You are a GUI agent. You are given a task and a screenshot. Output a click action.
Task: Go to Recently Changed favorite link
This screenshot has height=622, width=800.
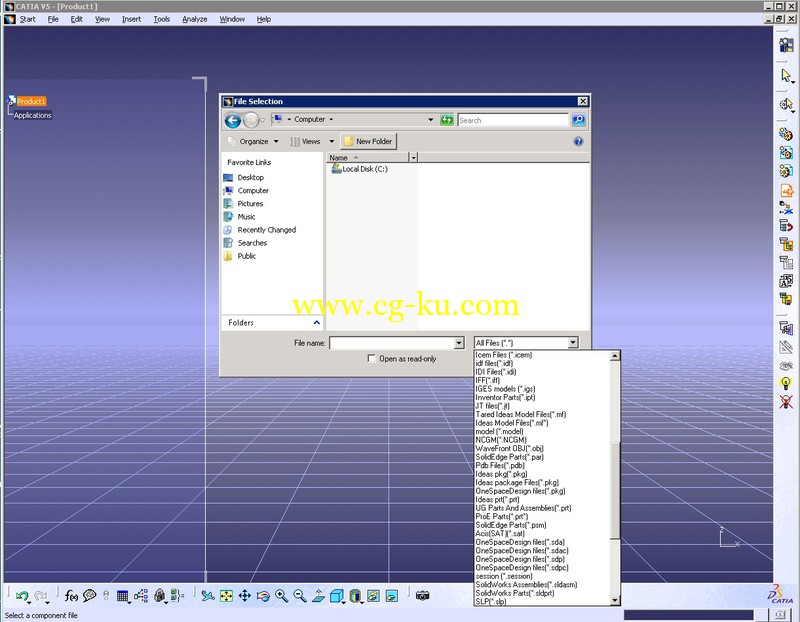coord(266,230)
